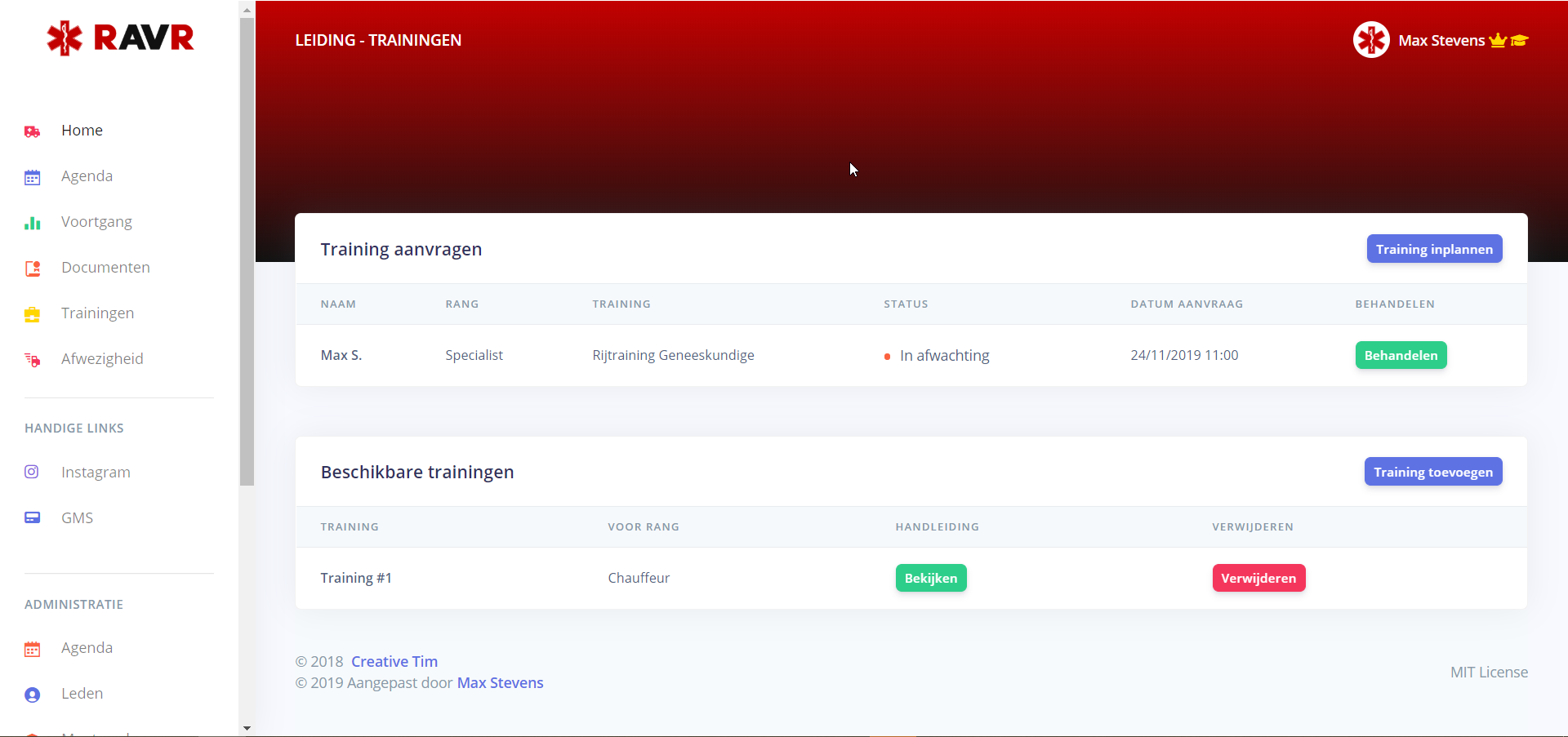1568x737 pixels.
Task: Click the ambulance Home icon in sidebar
Action: click(x=33, y=131)
